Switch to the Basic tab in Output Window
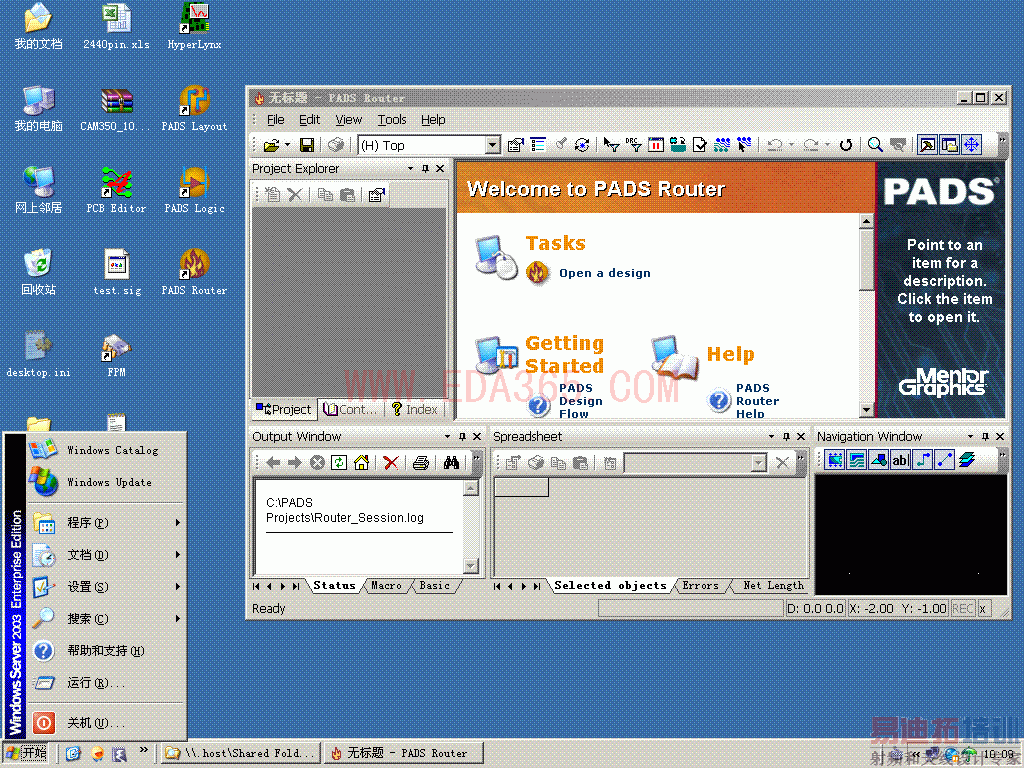Image resolution: width=1024 pixels, height=768 pixels. click(434, 586)
